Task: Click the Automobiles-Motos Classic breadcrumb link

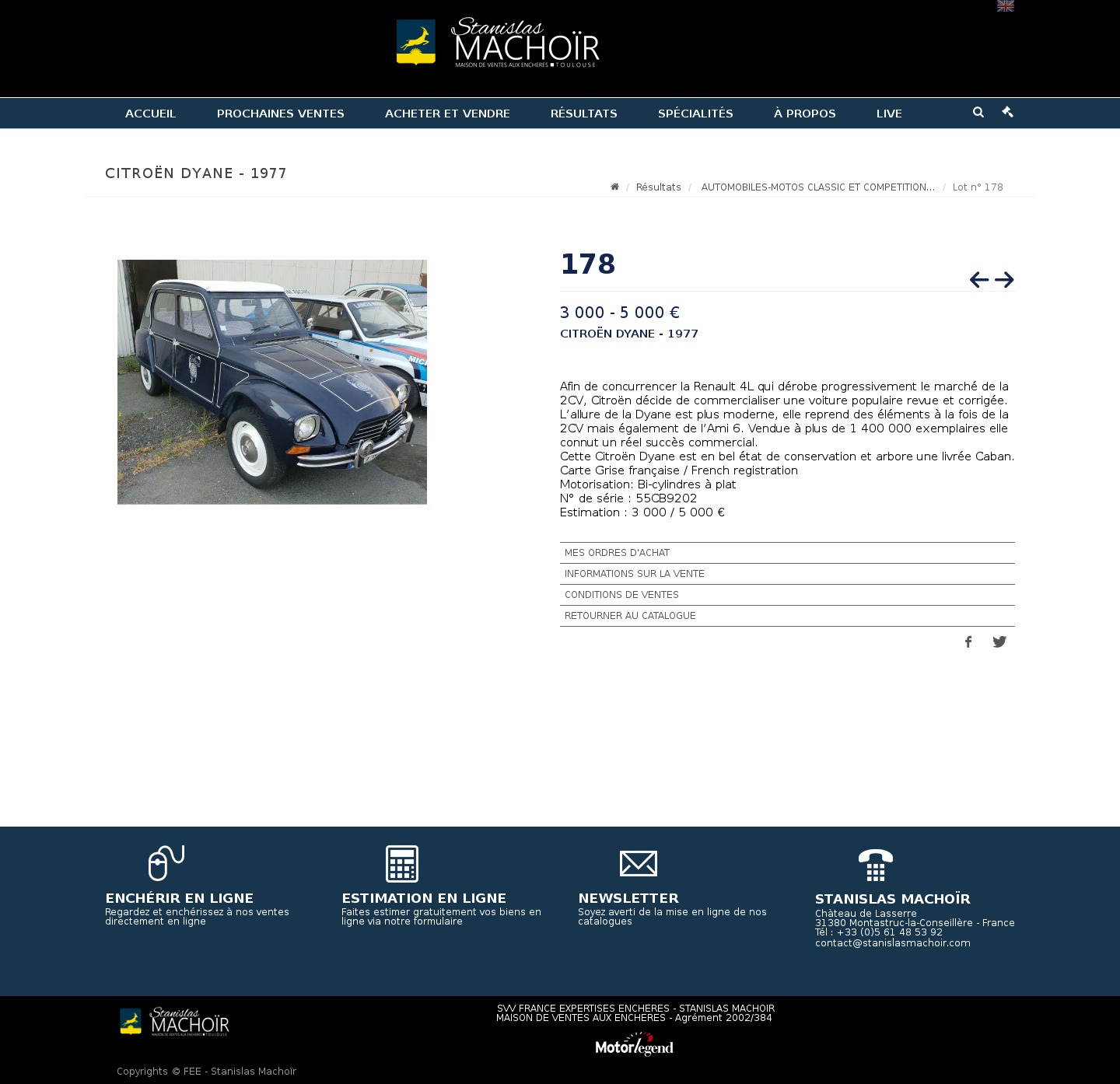Action: coord(818,187)
